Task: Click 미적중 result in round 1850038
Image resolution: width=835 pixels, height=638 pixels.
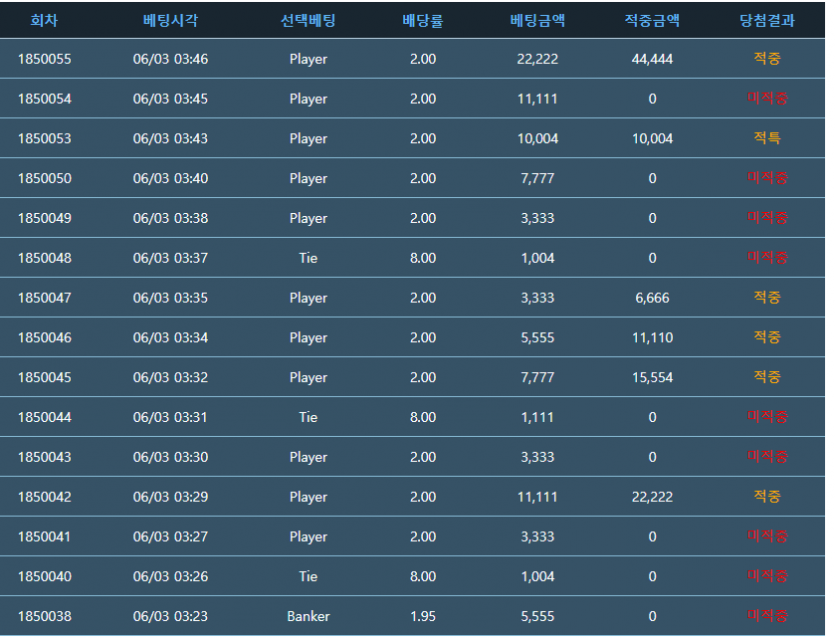Action: 767,616
